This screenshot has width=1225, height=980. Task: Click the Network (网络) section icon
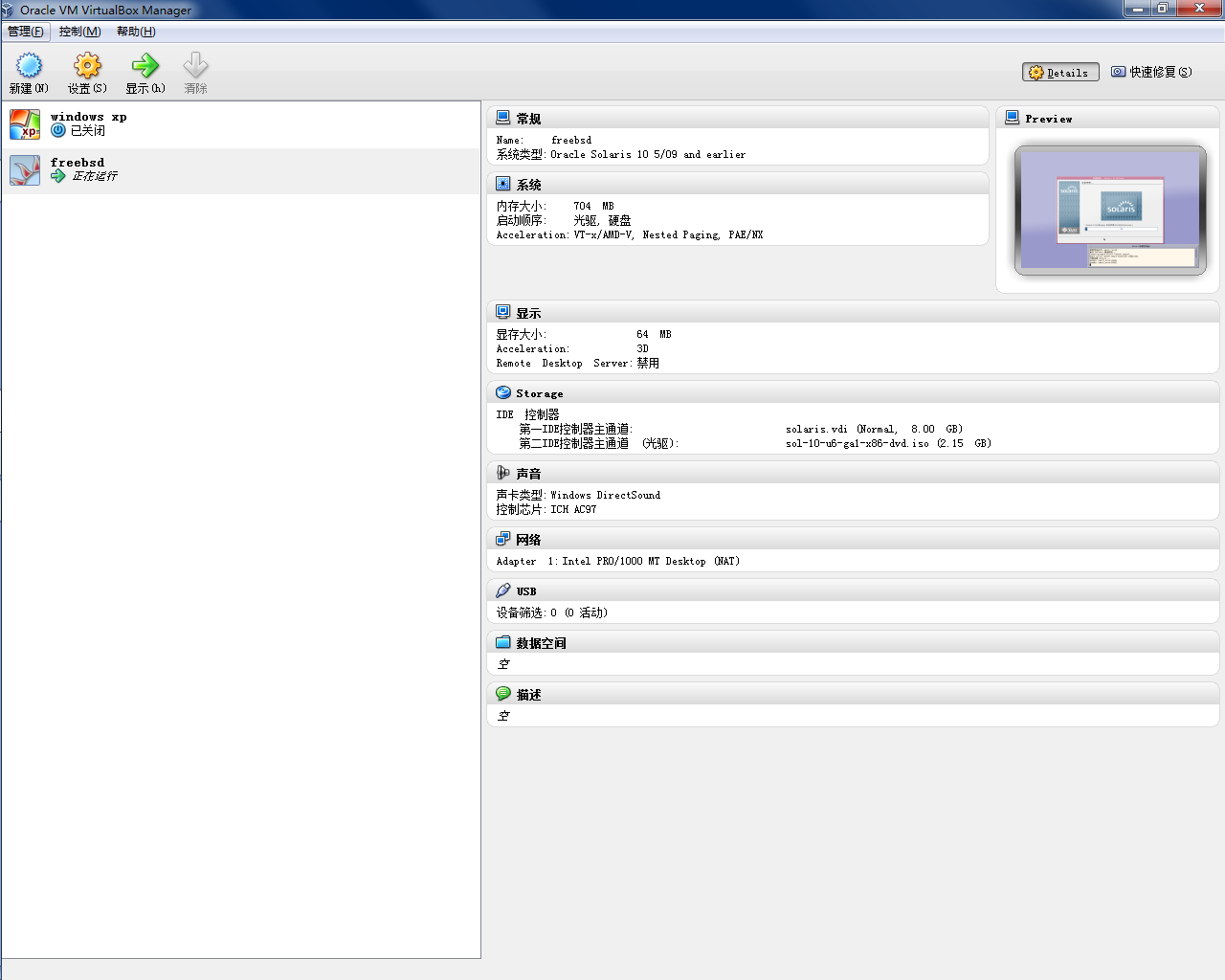click(x=503, y=539)
